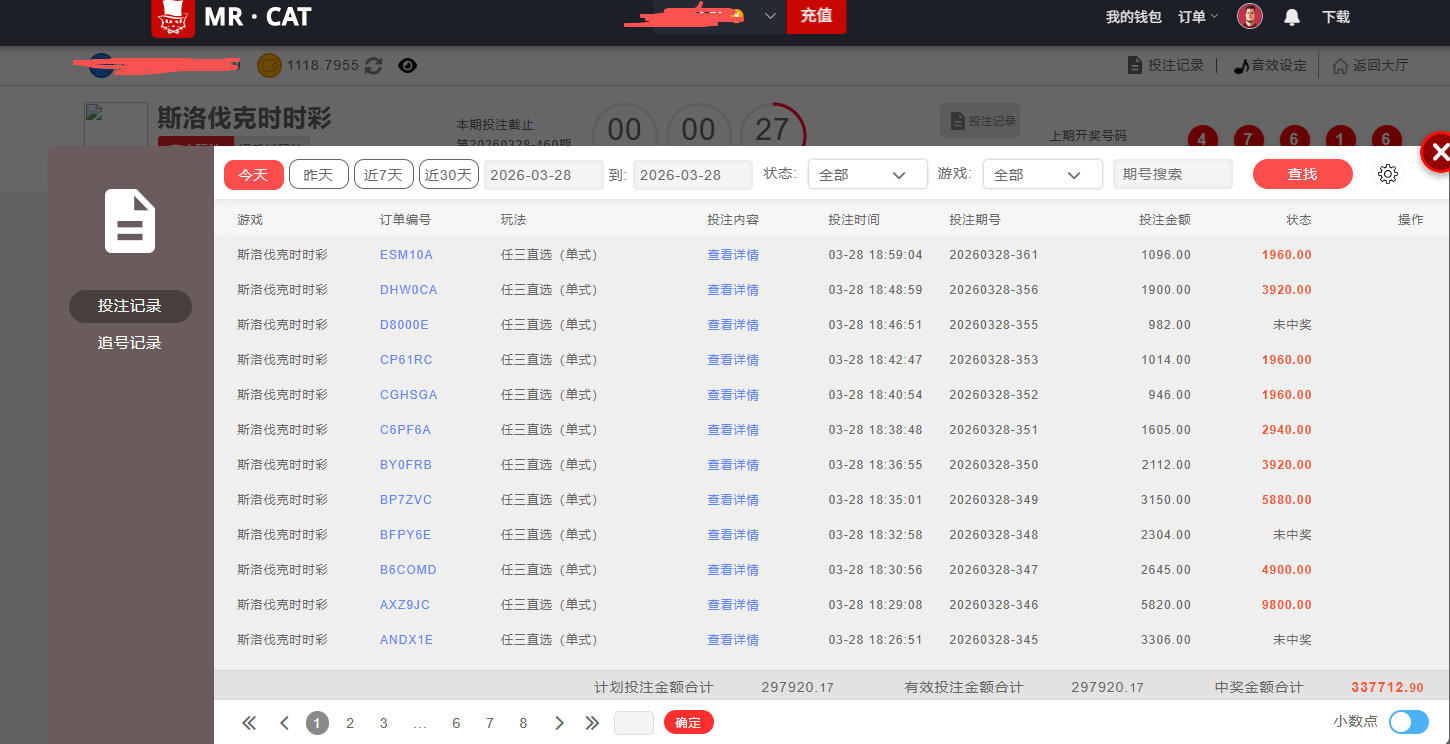
Task: Click the 期号搜索 input field
Action: 1172,174
